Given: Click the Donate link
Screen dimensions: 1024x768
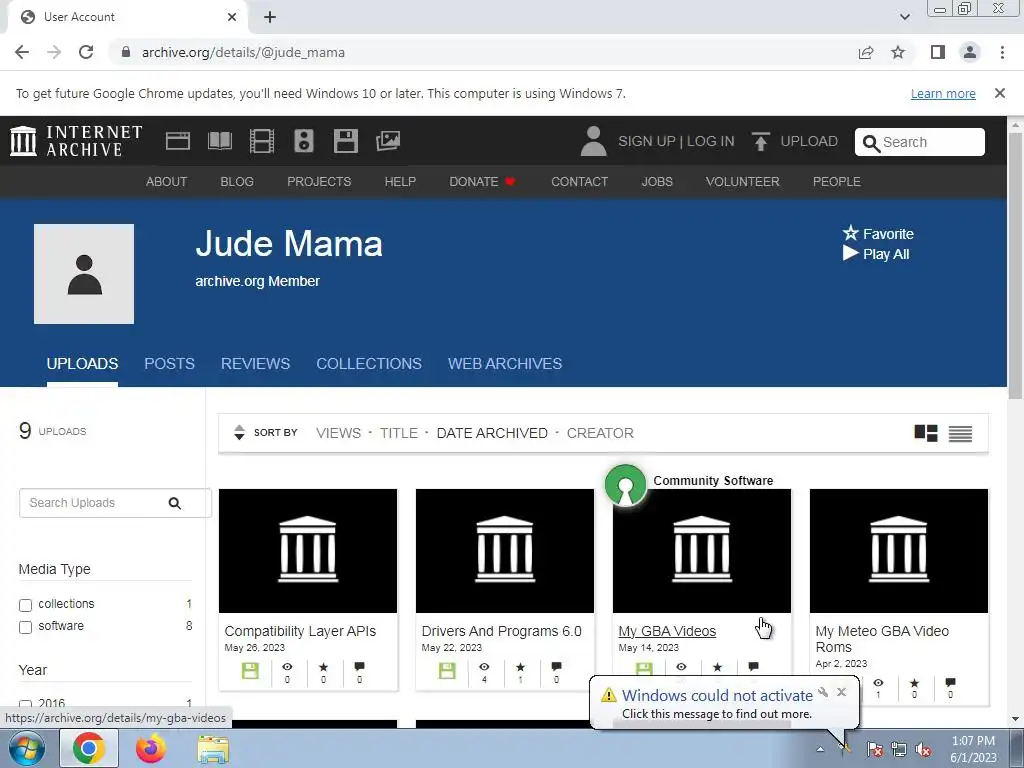Looking at the screenshot, I should click(x=482, y=182).
